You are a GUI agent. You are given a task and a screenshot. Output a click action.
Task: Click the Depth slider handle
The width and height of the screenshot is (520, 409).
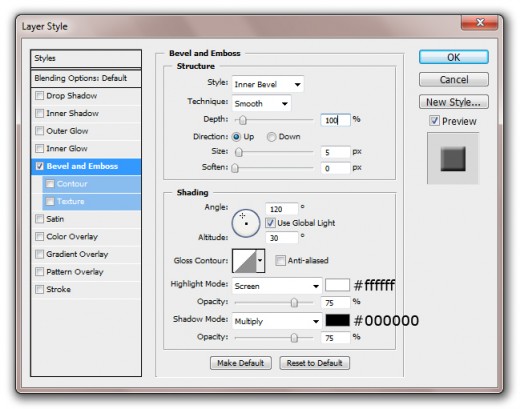pyautogui.click(x=243, y=120)
